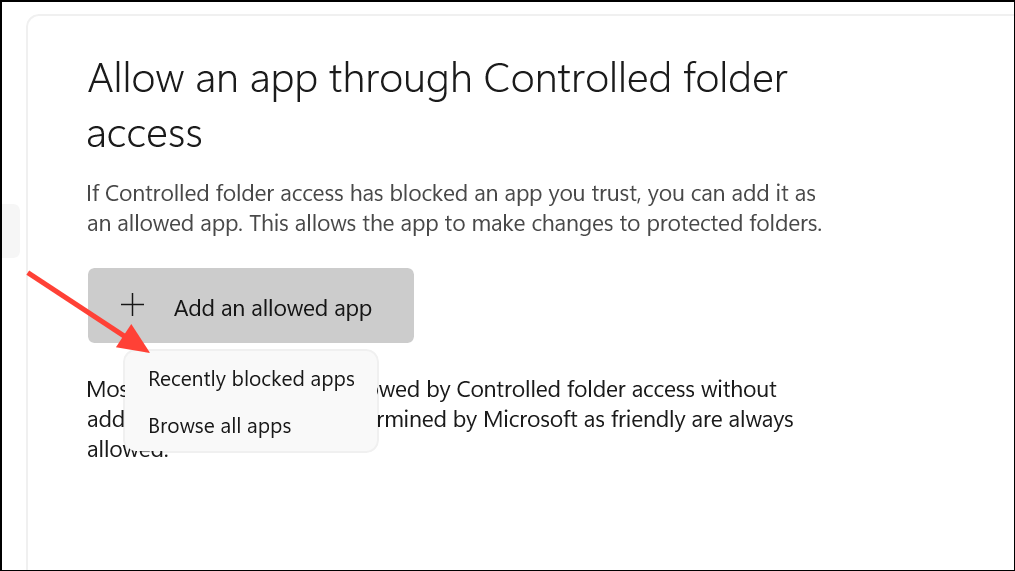This screenshot has width=1015, height=571.
Task: Click the word "access" on heading's second line
Action: pyautogui.click(x=145, y=132)
